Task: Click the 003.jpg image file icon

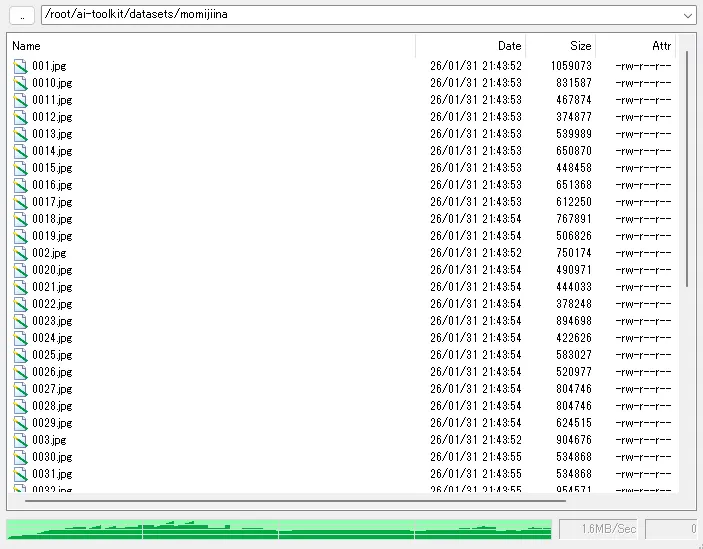Action: click(20, 440)
